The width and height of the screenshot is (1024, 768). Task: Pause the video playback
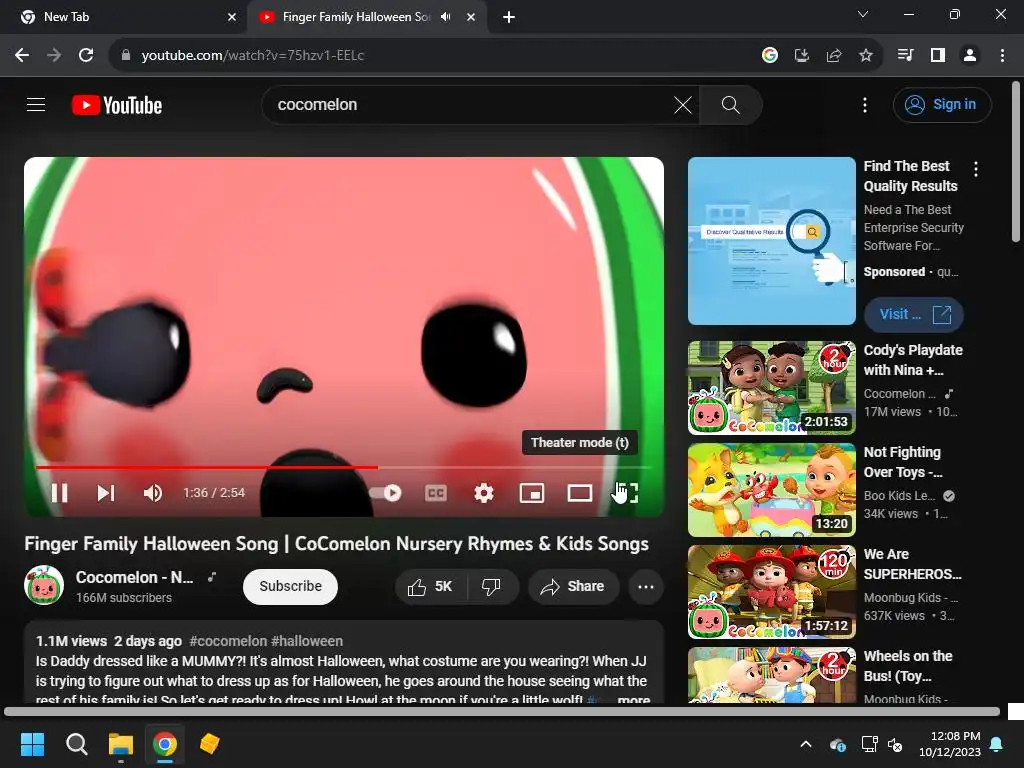coord(59,493)
